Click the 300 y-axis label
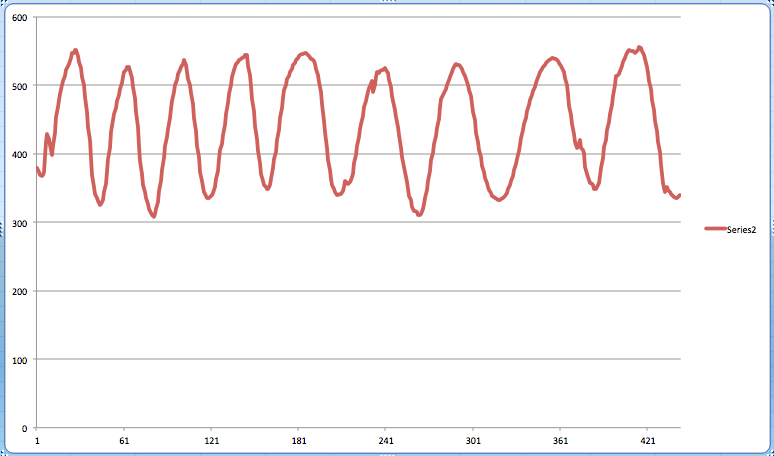The width and height of the screenshot is (774, 456). [18, 222]
